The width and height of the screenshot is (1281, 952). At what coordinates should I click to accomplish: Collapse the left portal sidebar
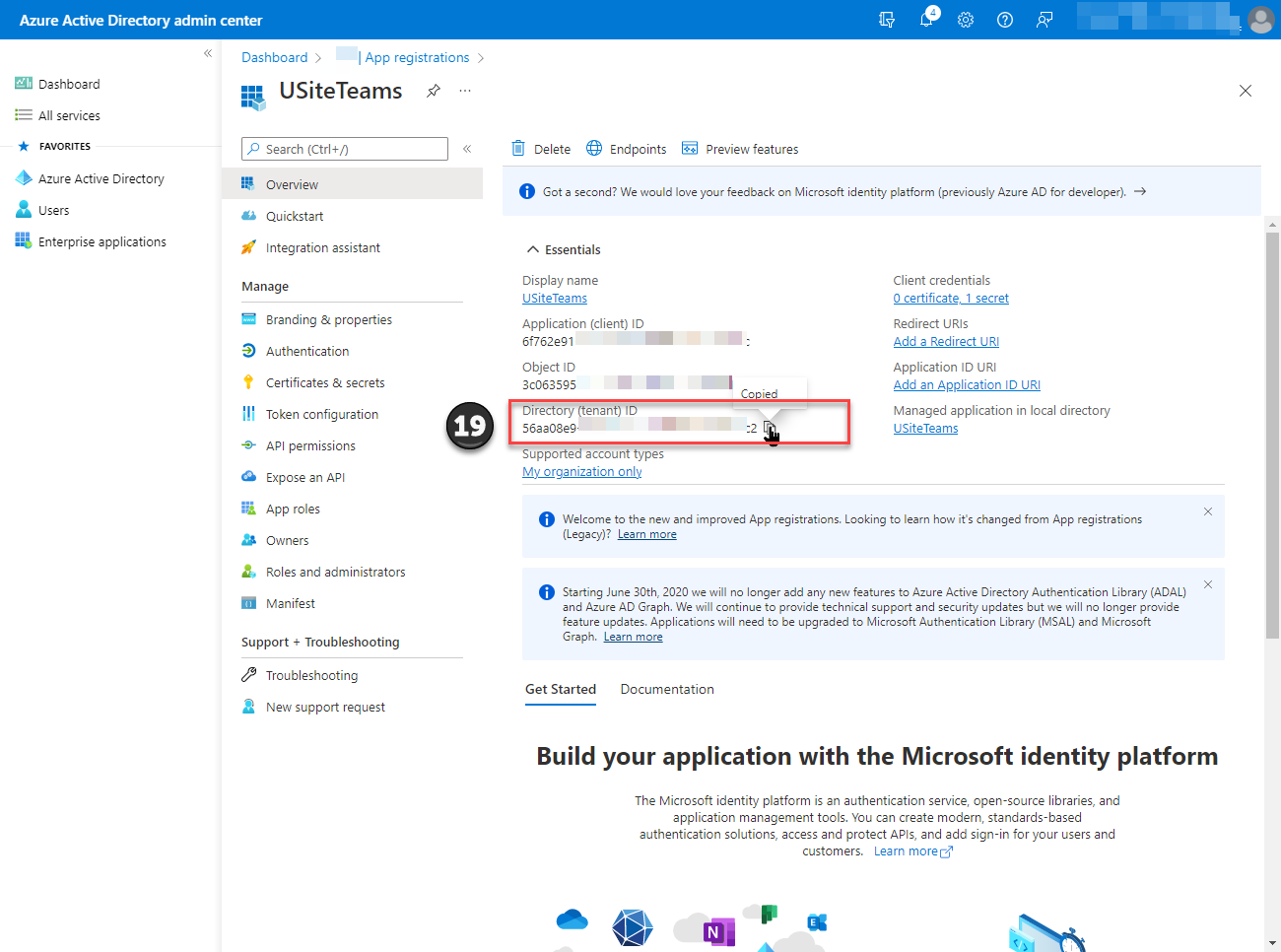tap(208, 53)
